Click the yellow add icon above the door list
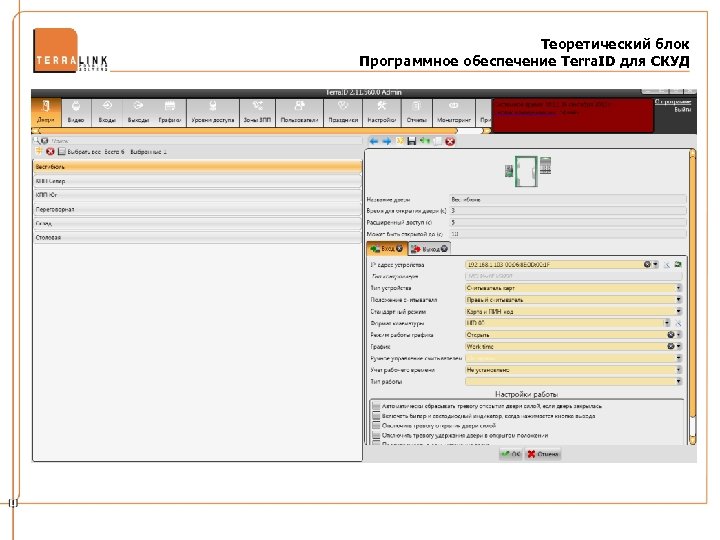The height and width of the screenshot is (540, 720). 39,151
